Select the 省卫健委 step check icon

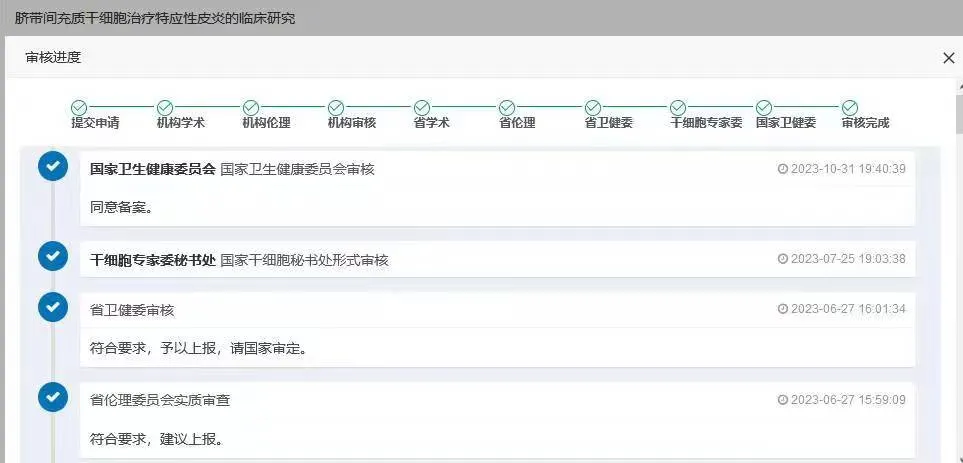(x=593, y=107)
